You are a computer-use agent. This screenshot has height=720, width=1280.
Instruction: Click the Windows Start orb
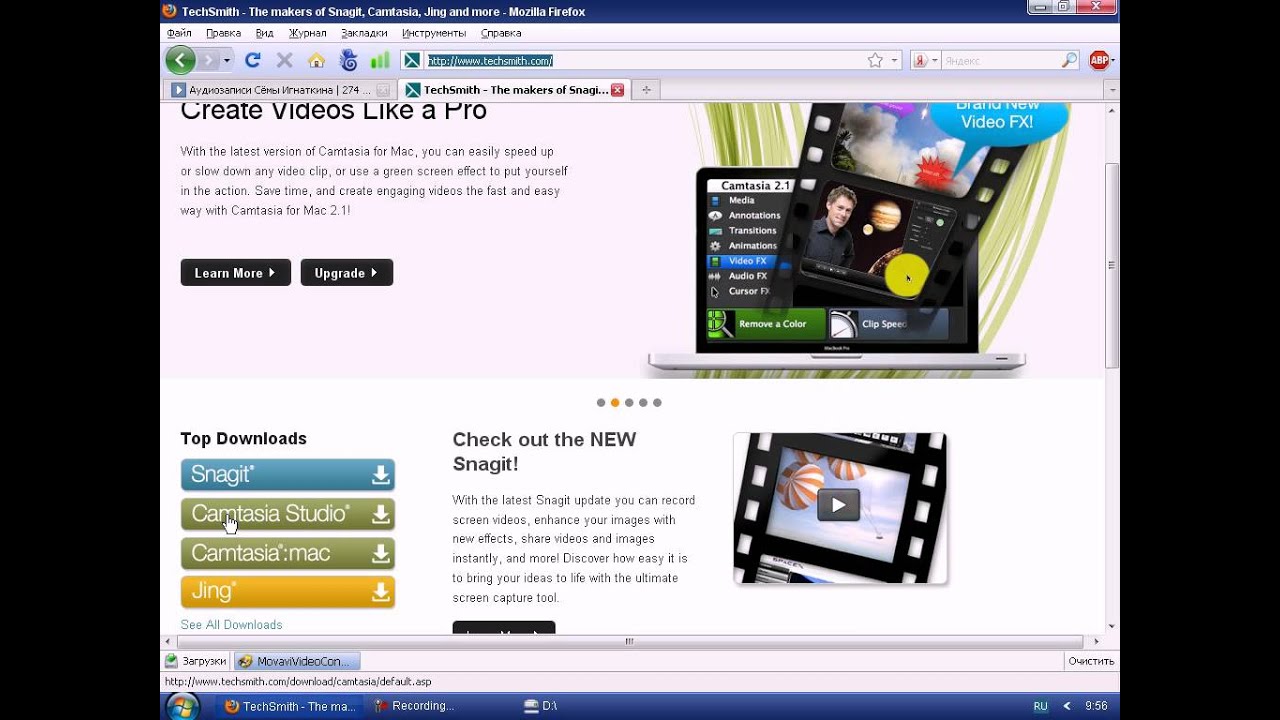coord(183,706)
